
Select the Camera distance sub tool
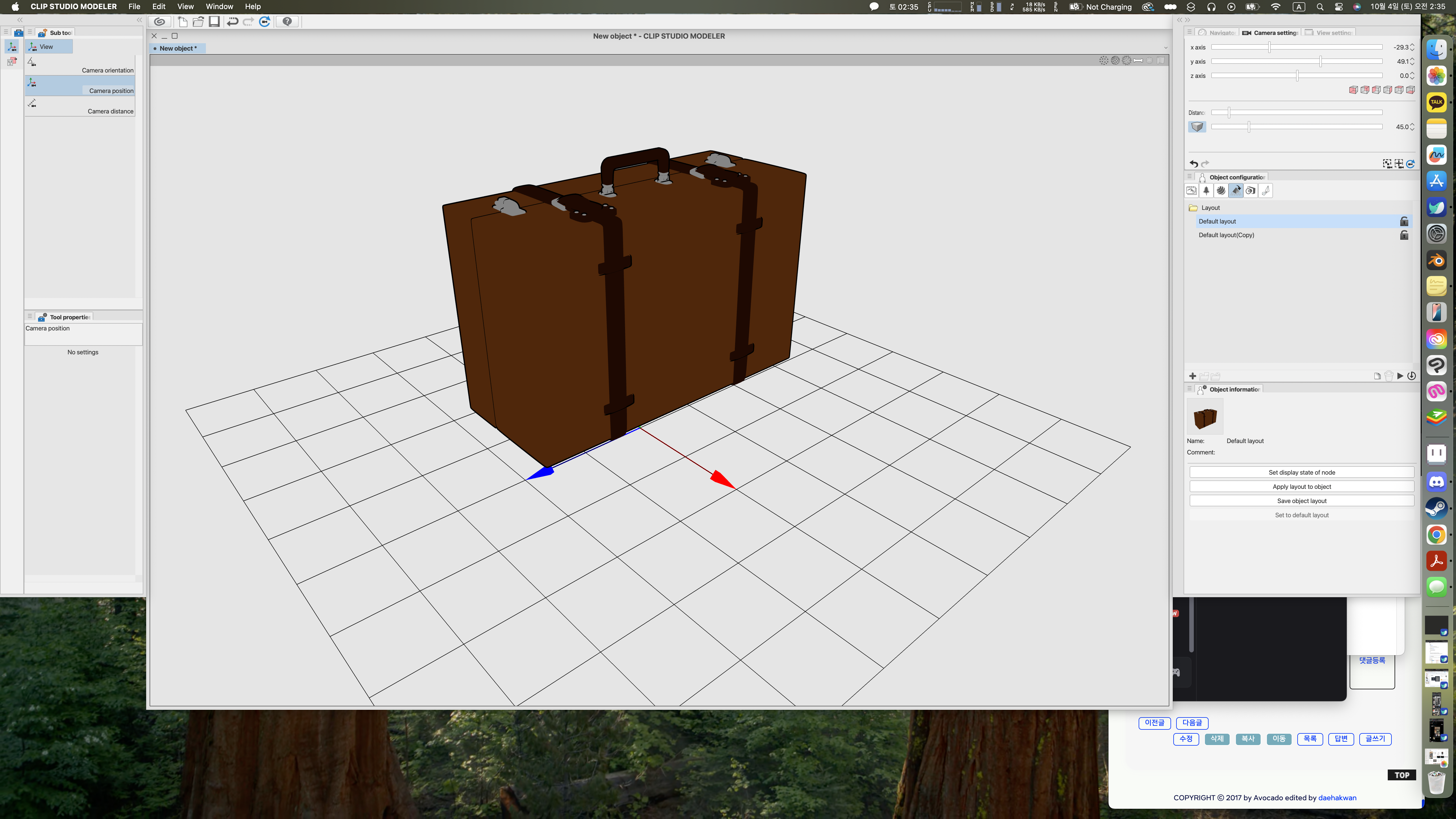[80, 107]
